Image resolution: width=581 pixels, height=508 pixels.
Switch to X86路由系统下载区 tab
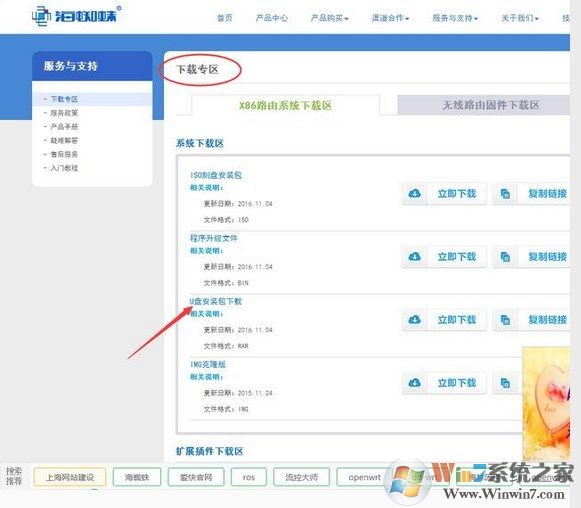(x=285, y=106)
